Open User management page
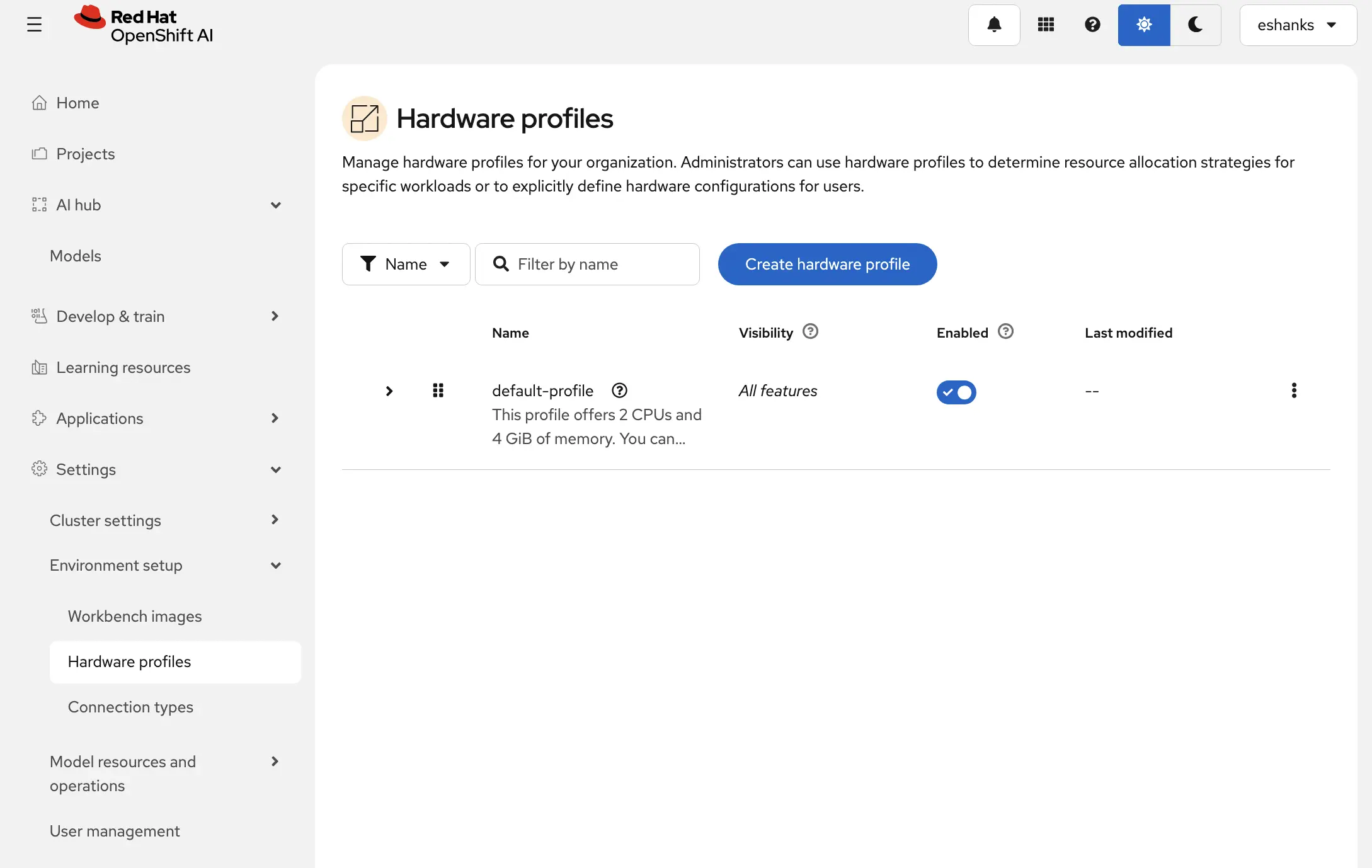 tap(115, 831)
